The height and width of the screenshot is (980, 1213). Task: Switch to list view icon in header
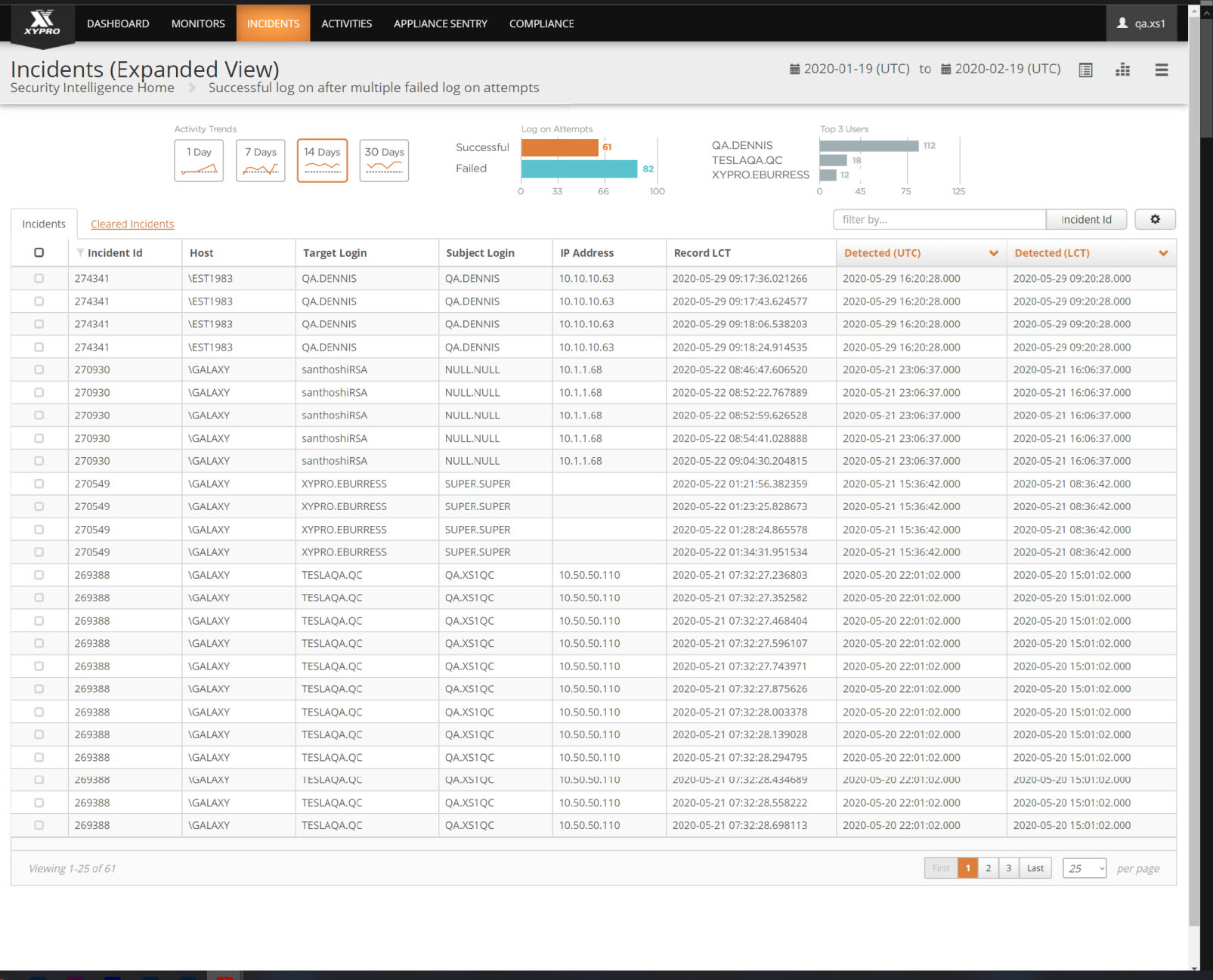point(1085,70)
